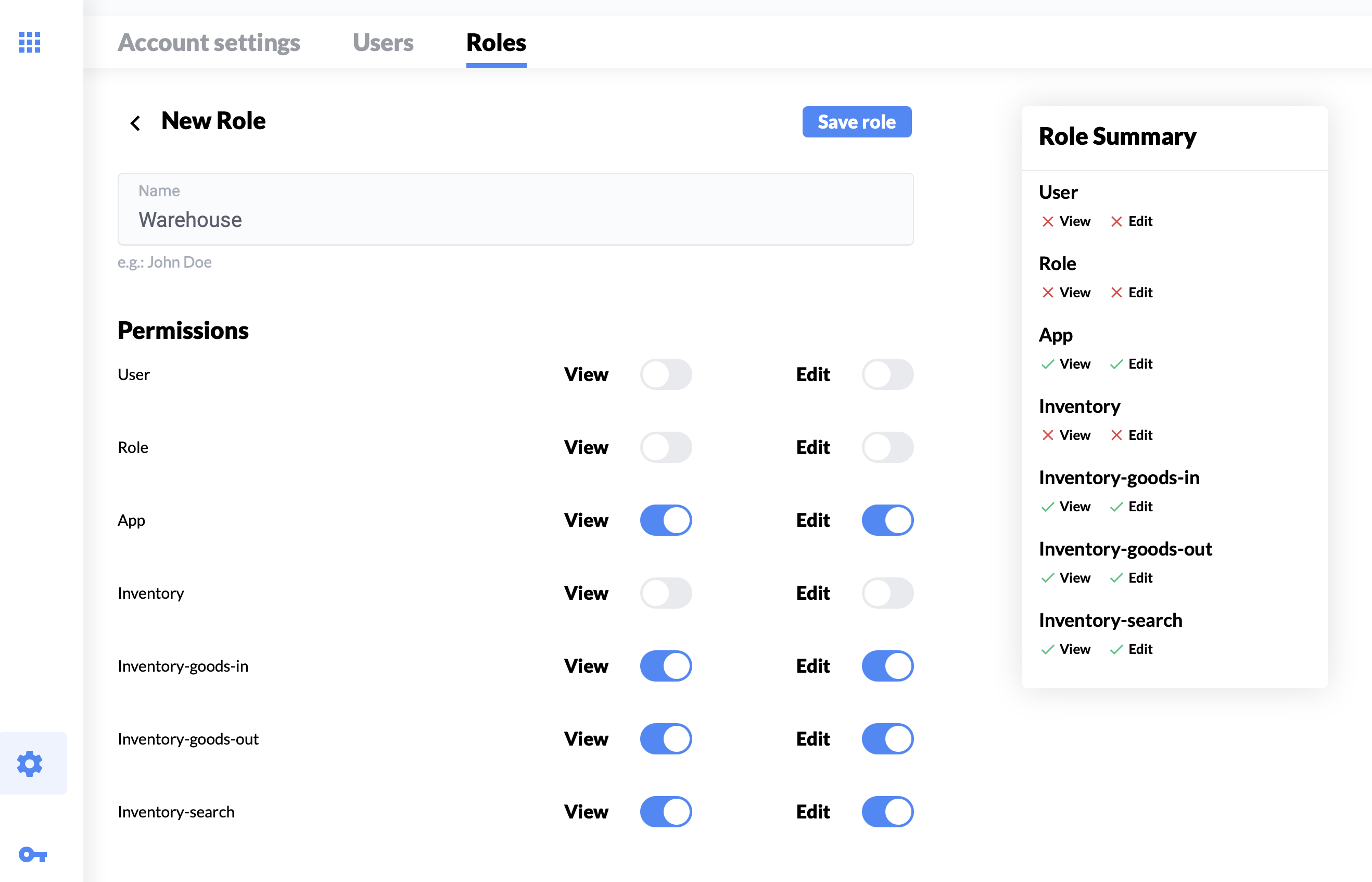Click red X beside Inventory Edit summary

1116,435
